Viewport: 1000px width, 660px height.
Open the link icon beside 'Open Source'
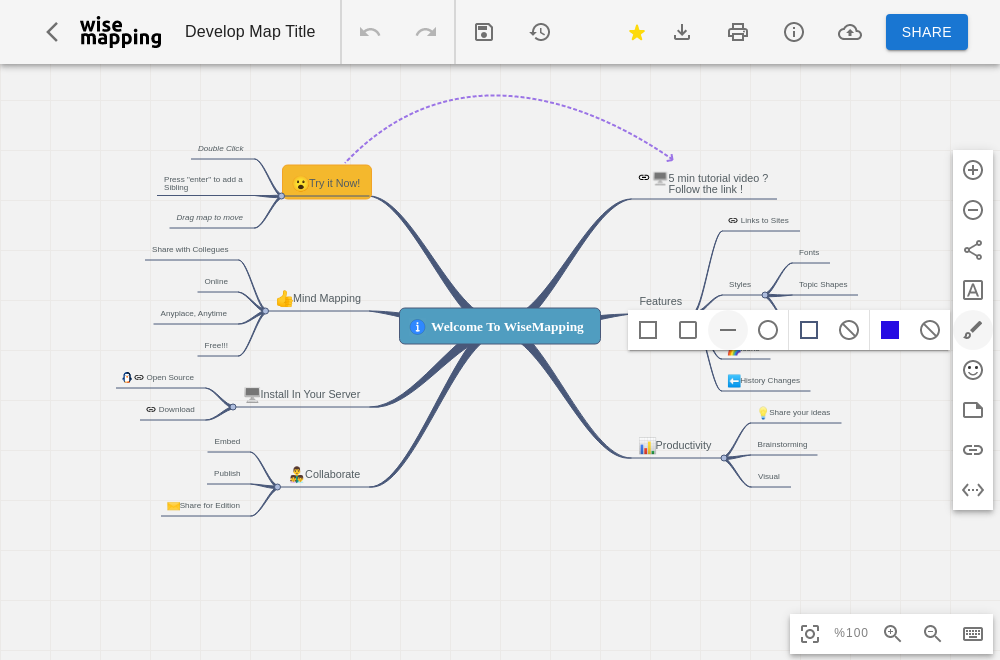(x=139, y=378)
